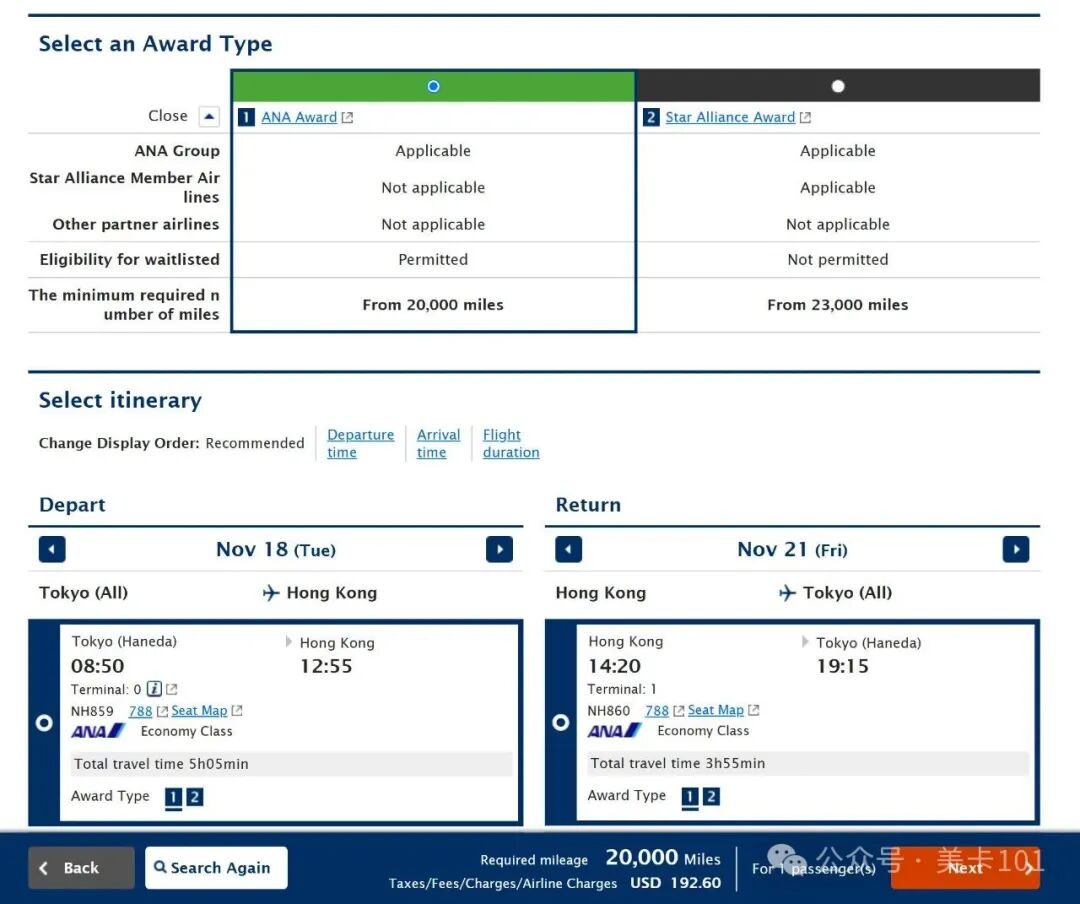Screen dimensions: 1080x904
Task: Click the Search Again button
Action: click(216, 868)
